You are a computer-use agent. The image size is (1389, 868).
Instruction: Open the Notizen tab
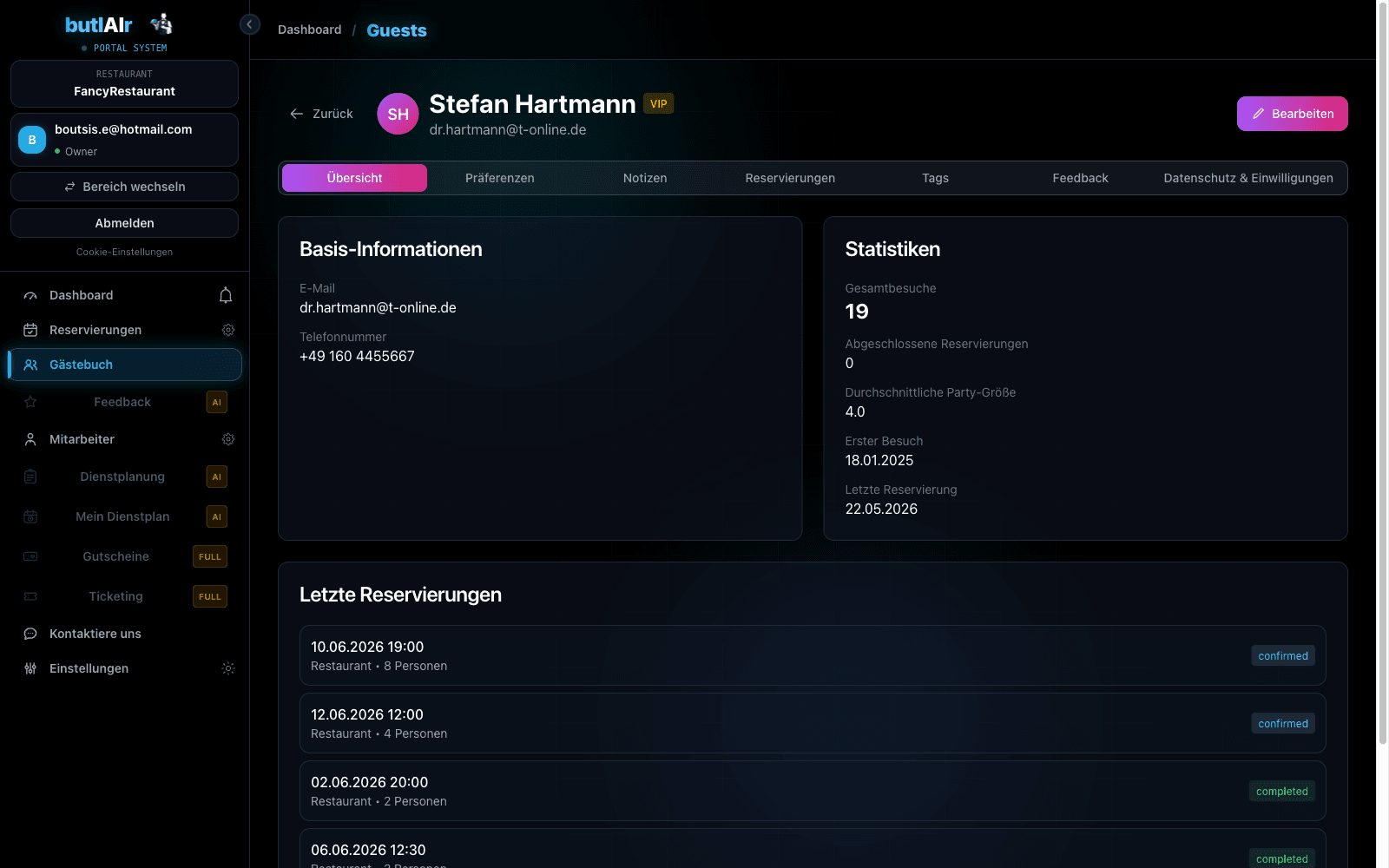pos(645,178)
